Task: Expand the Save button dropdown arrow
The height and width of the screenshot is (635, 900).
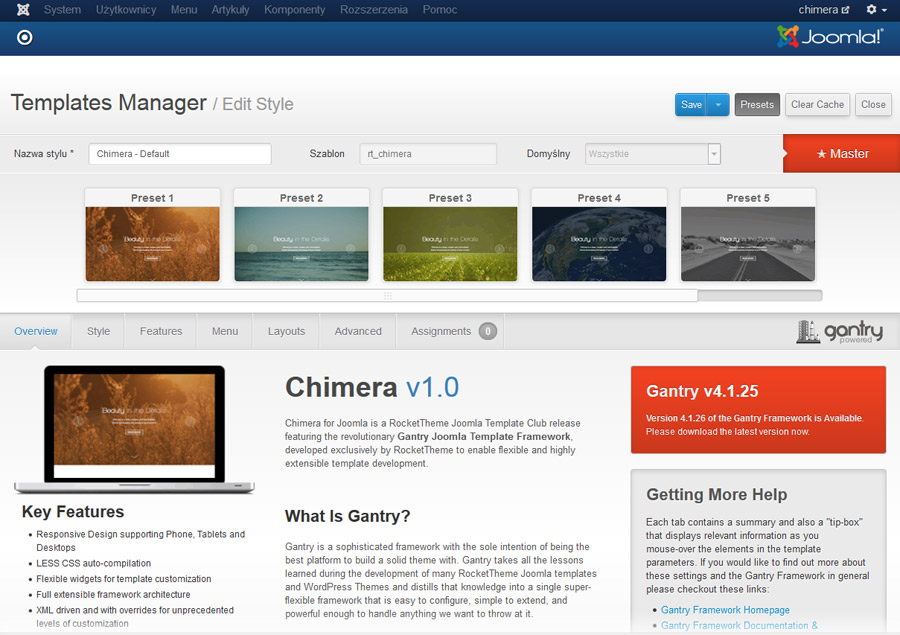Action: (718, 104)
